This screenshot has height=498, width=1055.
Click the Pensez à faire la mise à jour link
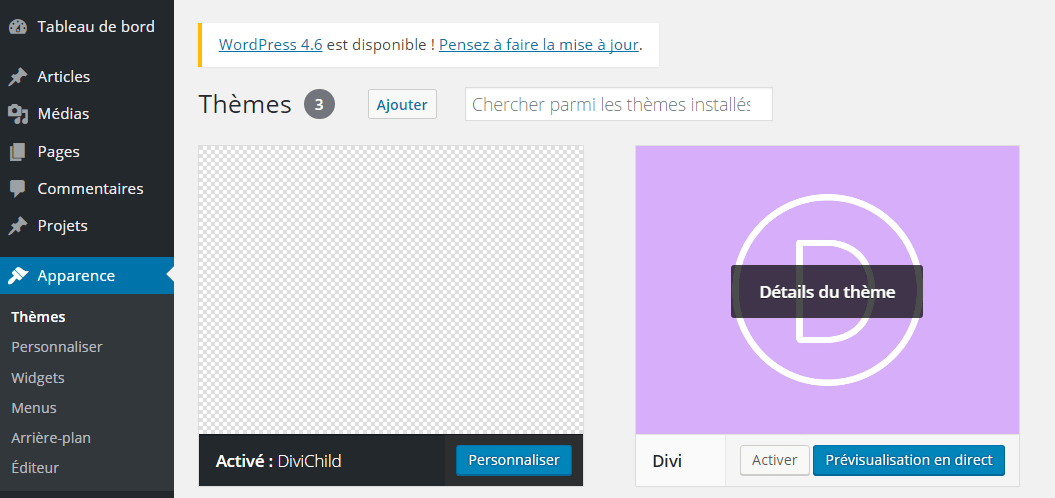(x=538, y=45)
